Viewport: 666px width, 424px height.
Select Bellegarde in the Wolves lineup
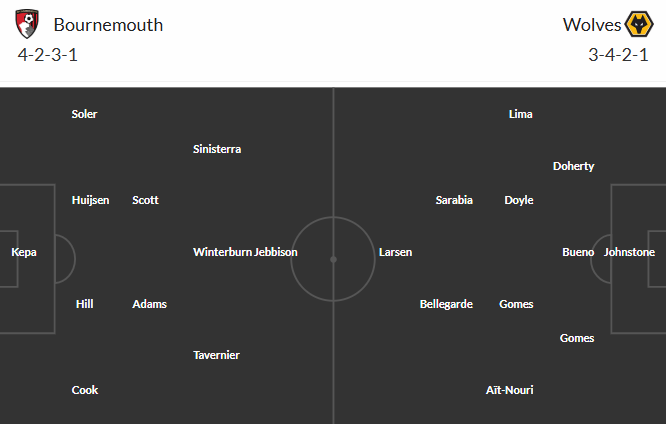coord(446,304)
